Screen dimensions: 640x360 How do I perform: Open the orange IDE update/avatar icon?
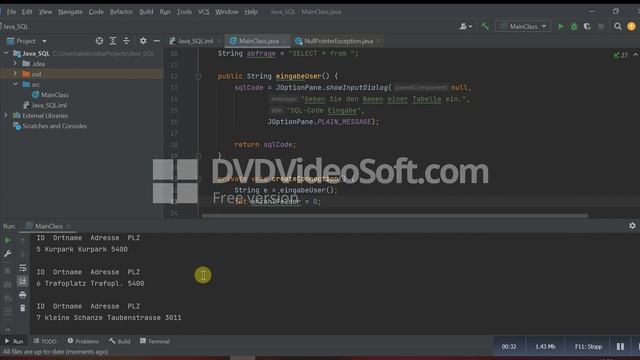631,27
